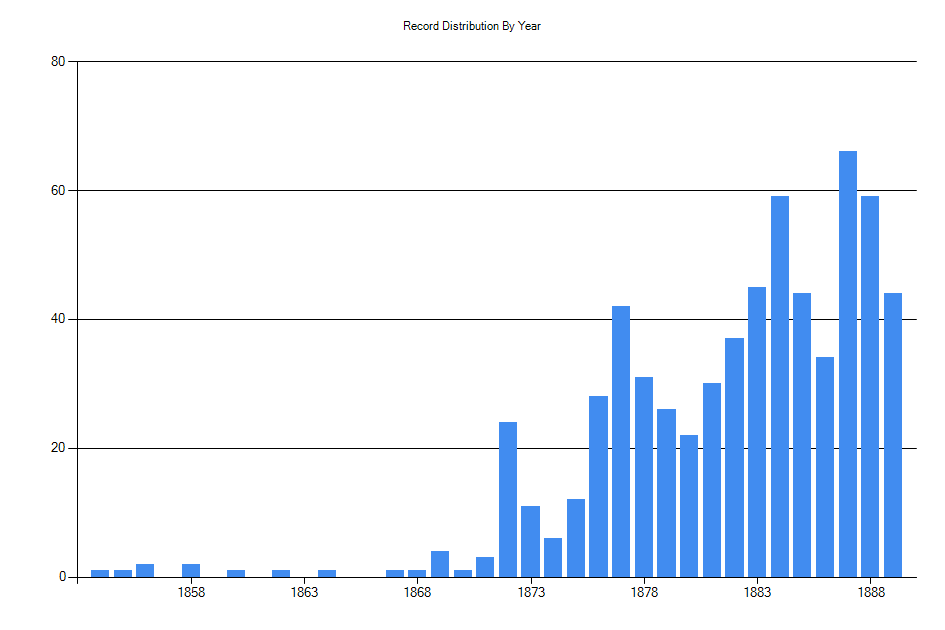Click the bar above the 1883 label
The height and width of the screenshot is (630, 945).
click(x=757, y=432)
